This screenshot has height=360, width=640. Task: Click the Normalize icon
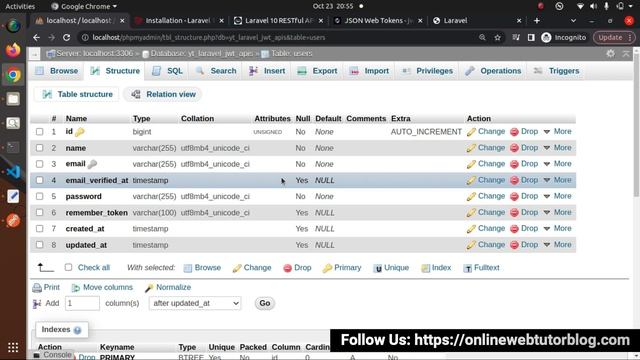click(149, 288)
